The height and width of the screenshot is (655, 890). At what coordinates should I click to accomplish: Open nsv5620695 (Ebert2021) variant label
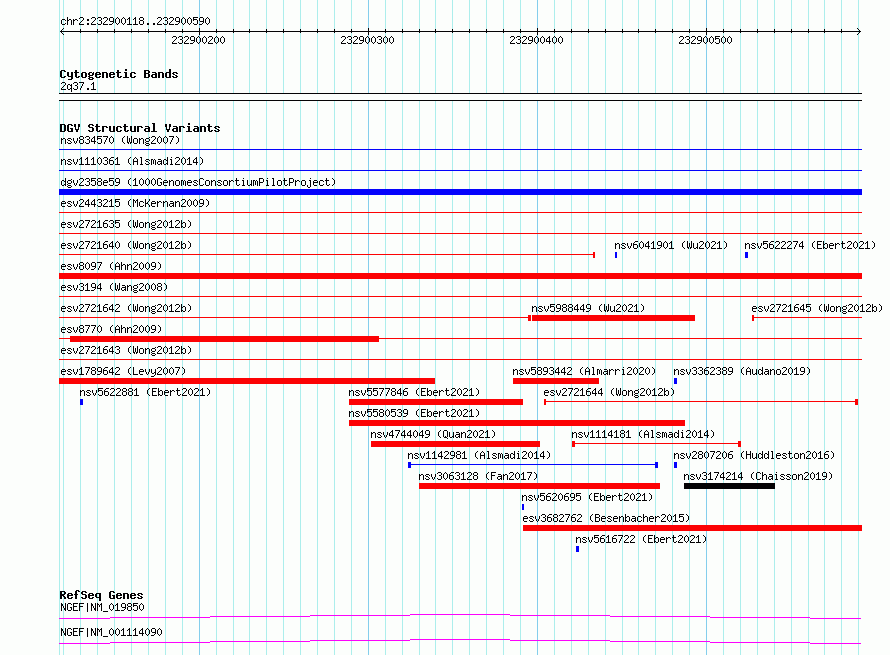click(x=587, y=497)
